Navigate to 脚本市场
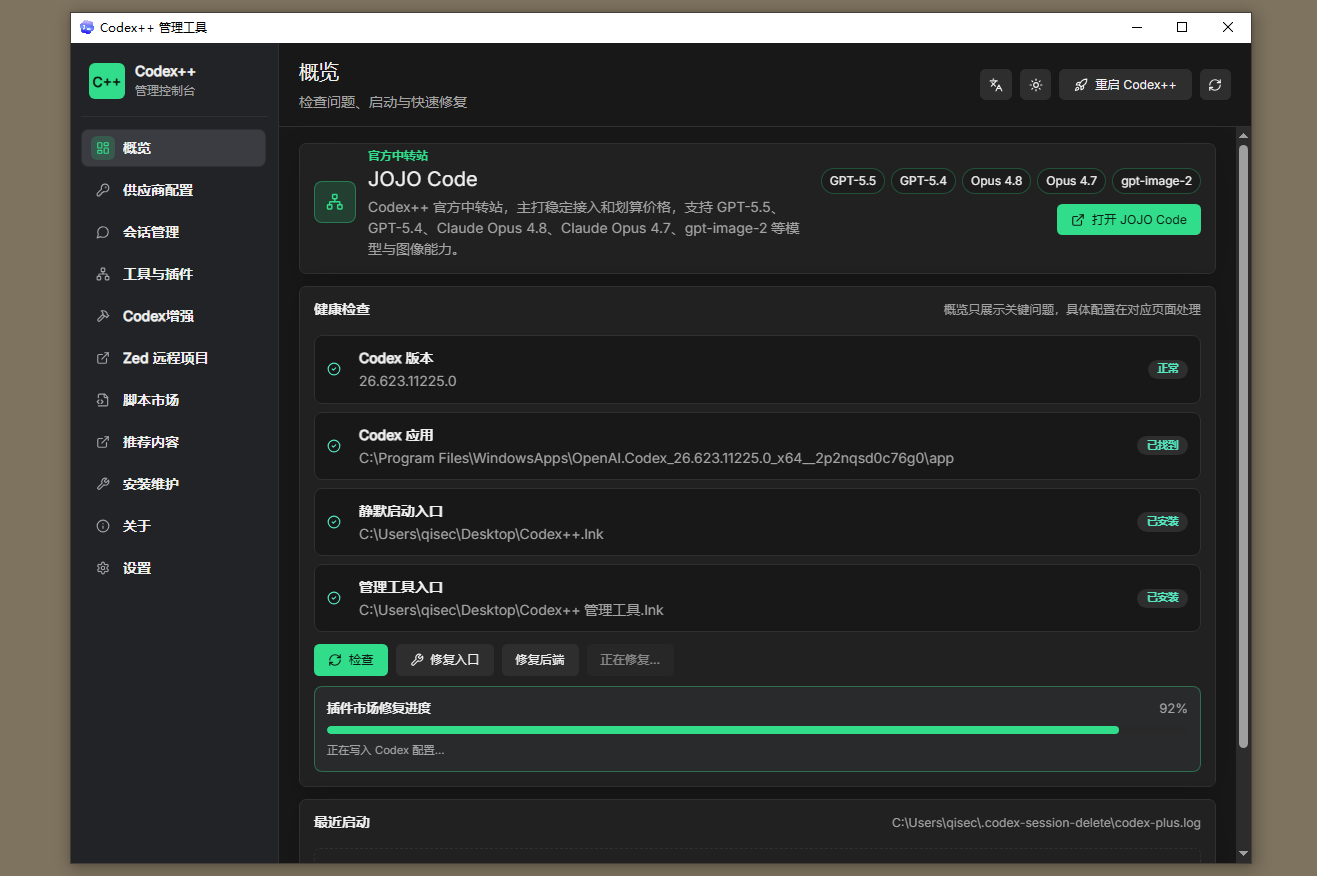Image resolution: width=1317 pixels, height=876 pixels. click(173, 400)
